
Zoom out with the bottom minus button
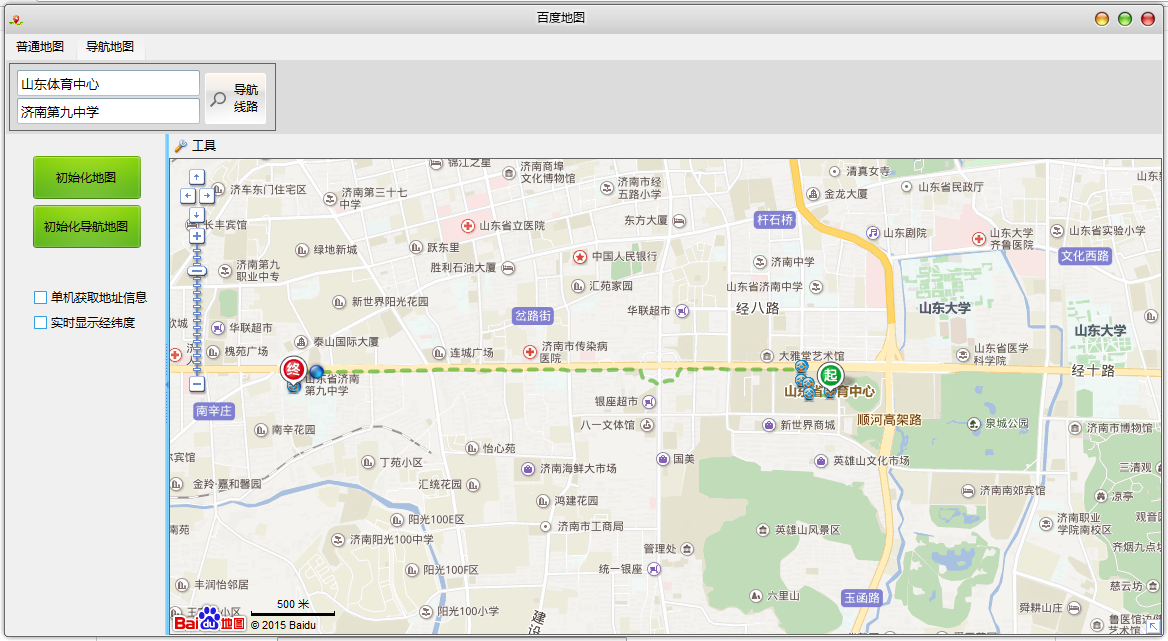197,384
